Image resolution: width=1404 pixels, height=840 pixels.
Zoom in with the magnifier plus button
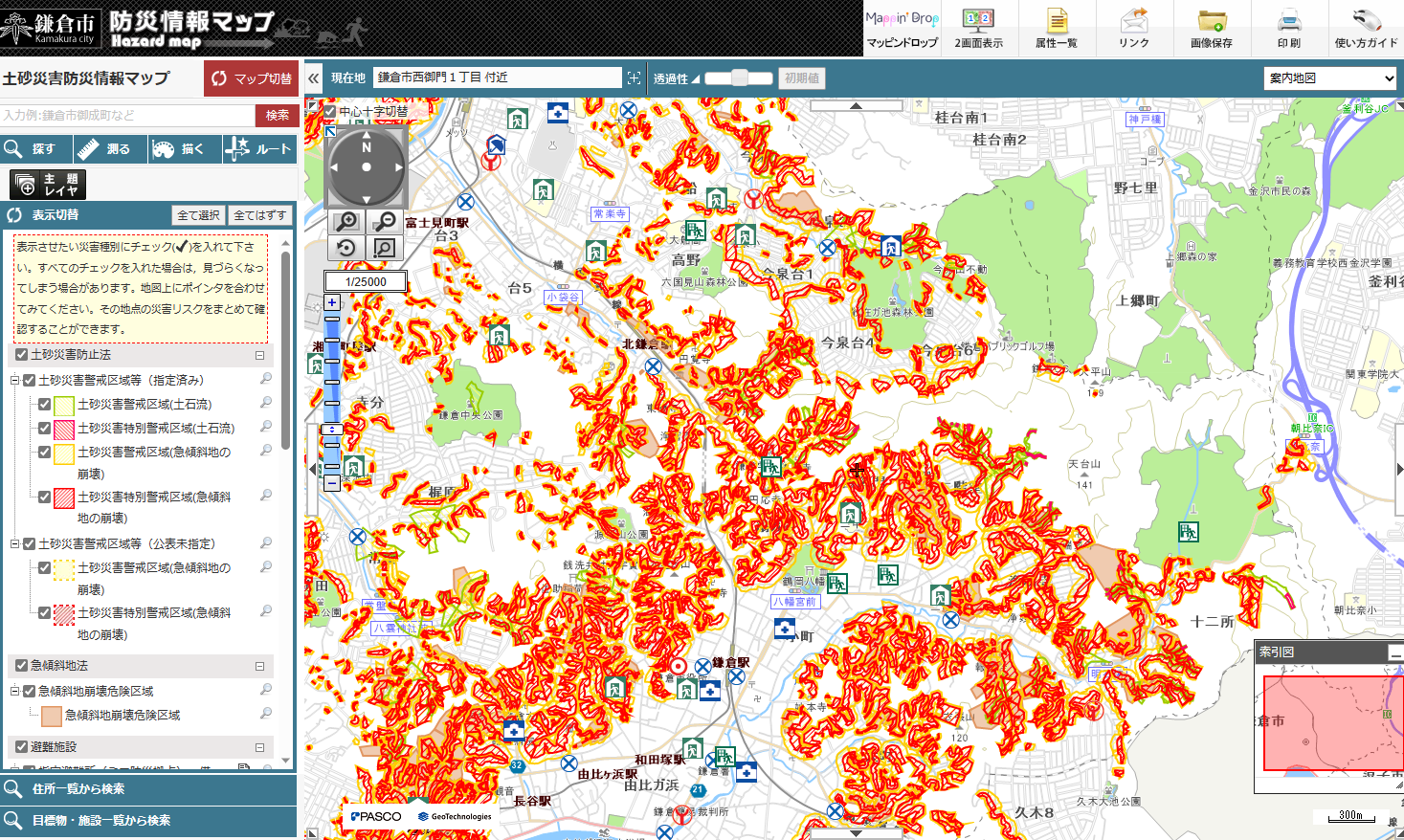[x=346, y=222]
